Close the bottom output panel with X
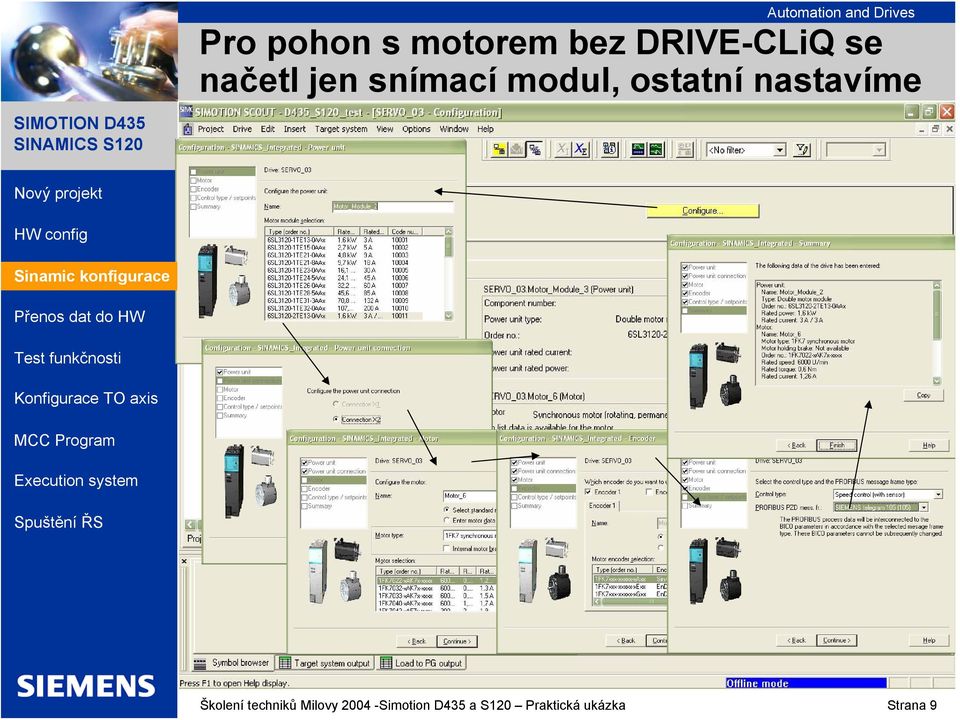960x720 pixels. [184, 561]
